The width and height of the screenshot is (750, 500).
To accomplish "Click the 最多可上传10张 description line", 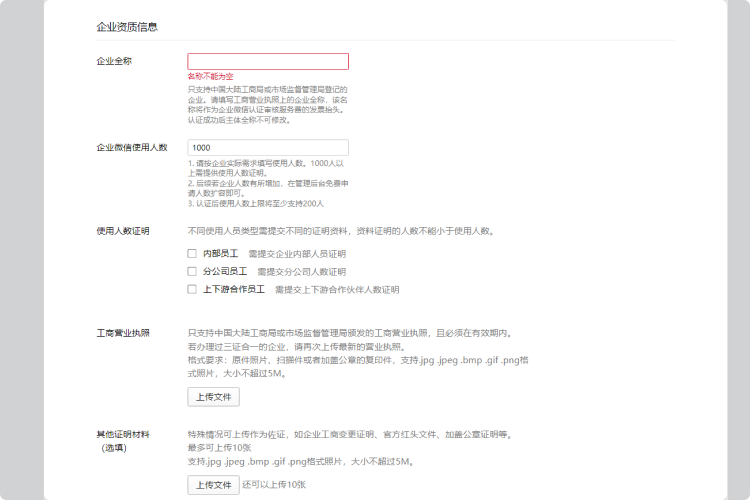I will point(219,448).
